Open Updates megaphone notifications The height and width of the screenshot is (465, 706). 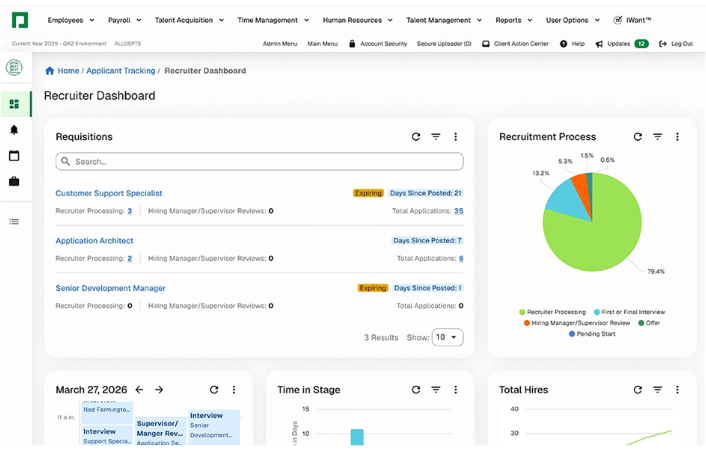(x=599, y=44)
